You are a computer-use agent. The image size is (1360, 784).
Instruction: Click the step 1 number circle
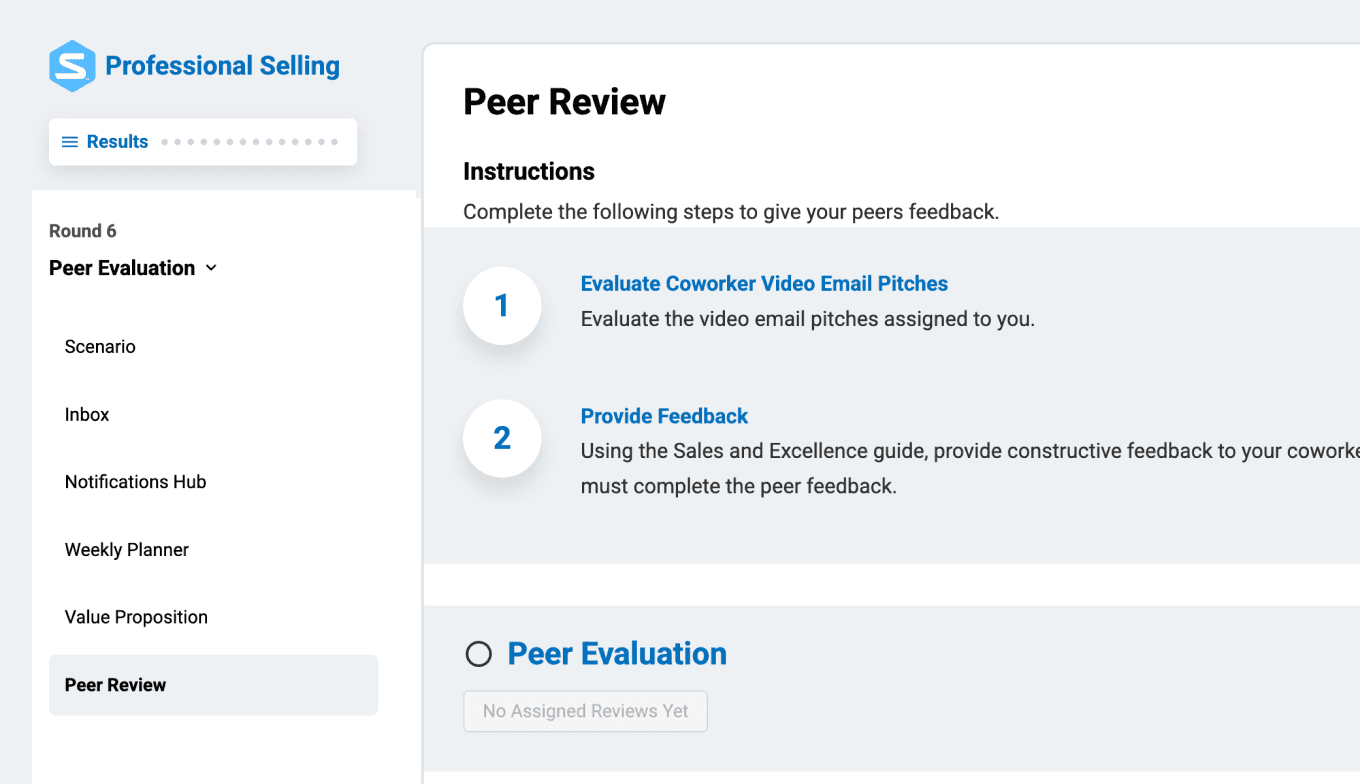(502, 306)
